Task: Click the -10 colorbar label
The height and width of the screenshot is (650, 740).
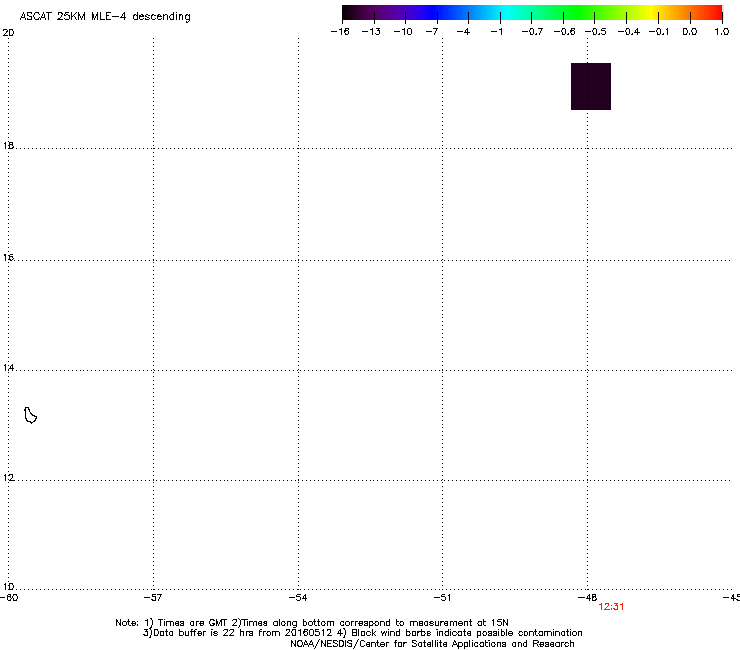Action: [x=403, y=32]
